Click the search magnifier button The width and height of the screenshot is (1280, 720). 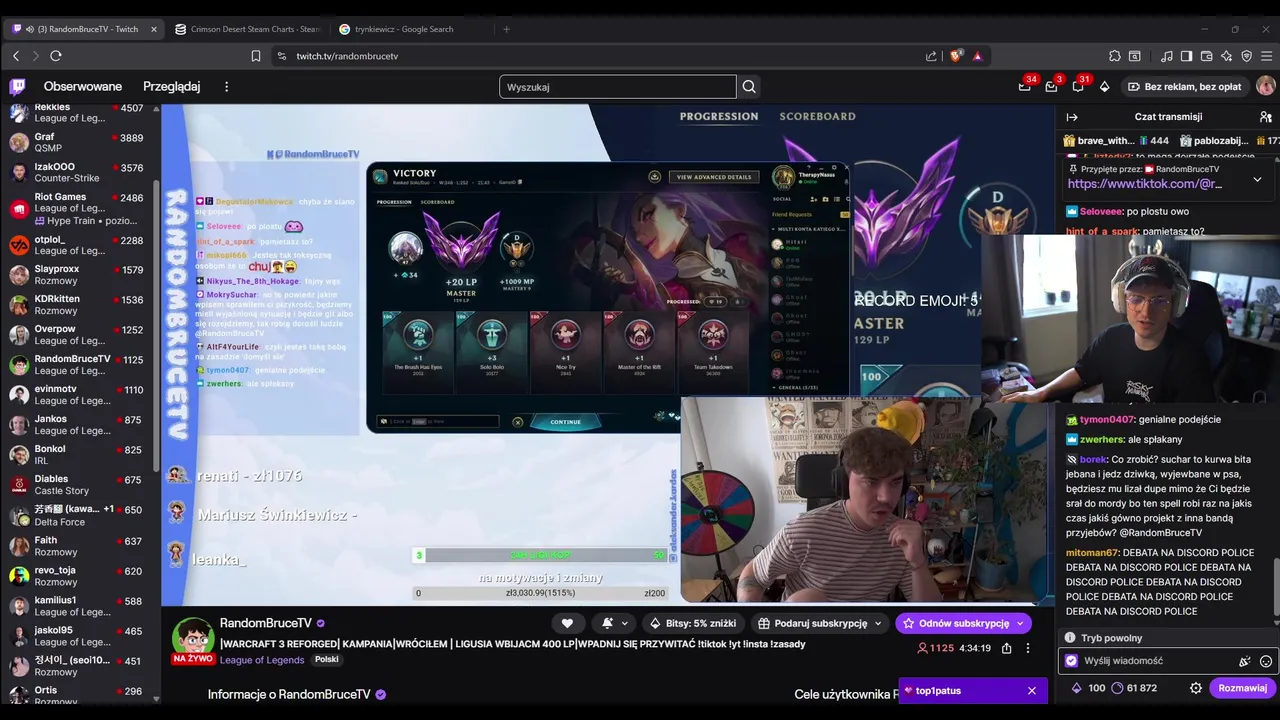[749, 87]
